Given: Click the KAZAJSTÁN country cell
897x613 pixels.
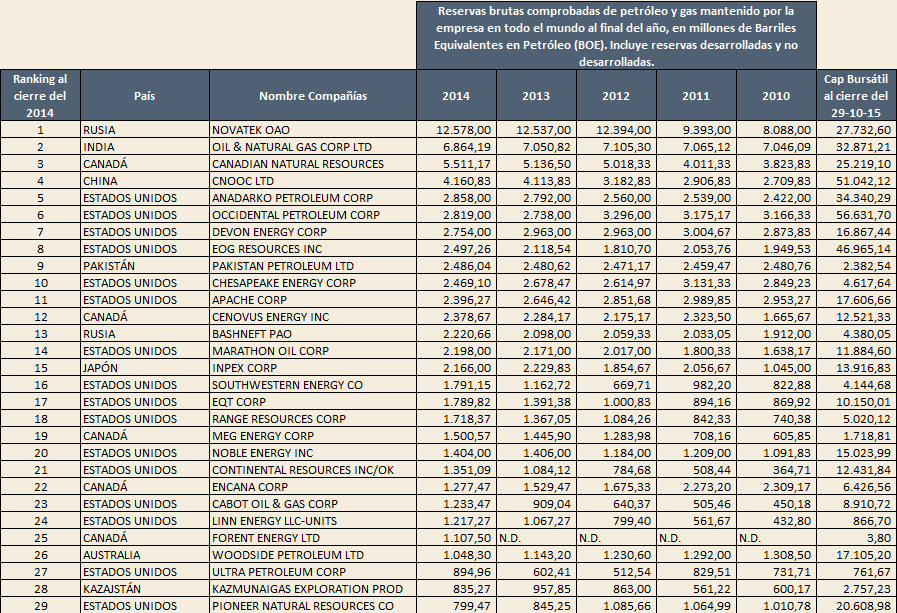Looking at the screenshot, I should (145, 589).
